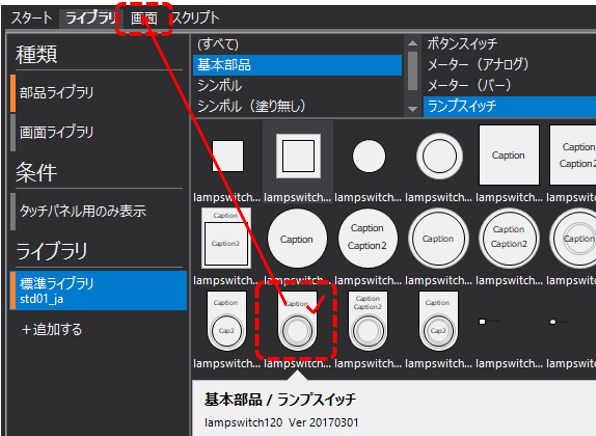The height and width of the screenshot is (436, 596).
Task: Choose the plain filled circle lampswitch
Action: (369, 156)
